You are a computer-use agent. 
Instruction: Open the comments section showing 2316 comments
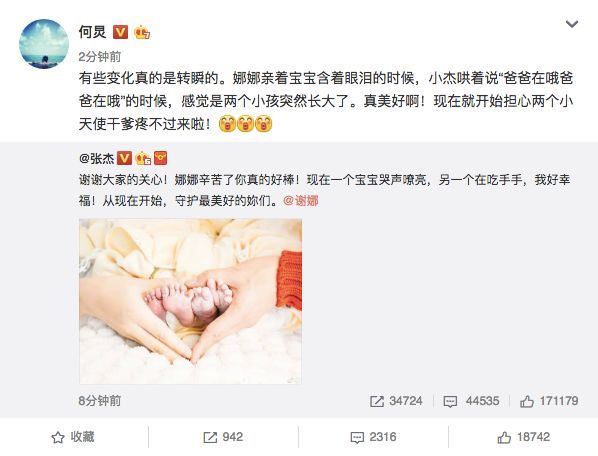pyautogui.click(x=373, y=437)
